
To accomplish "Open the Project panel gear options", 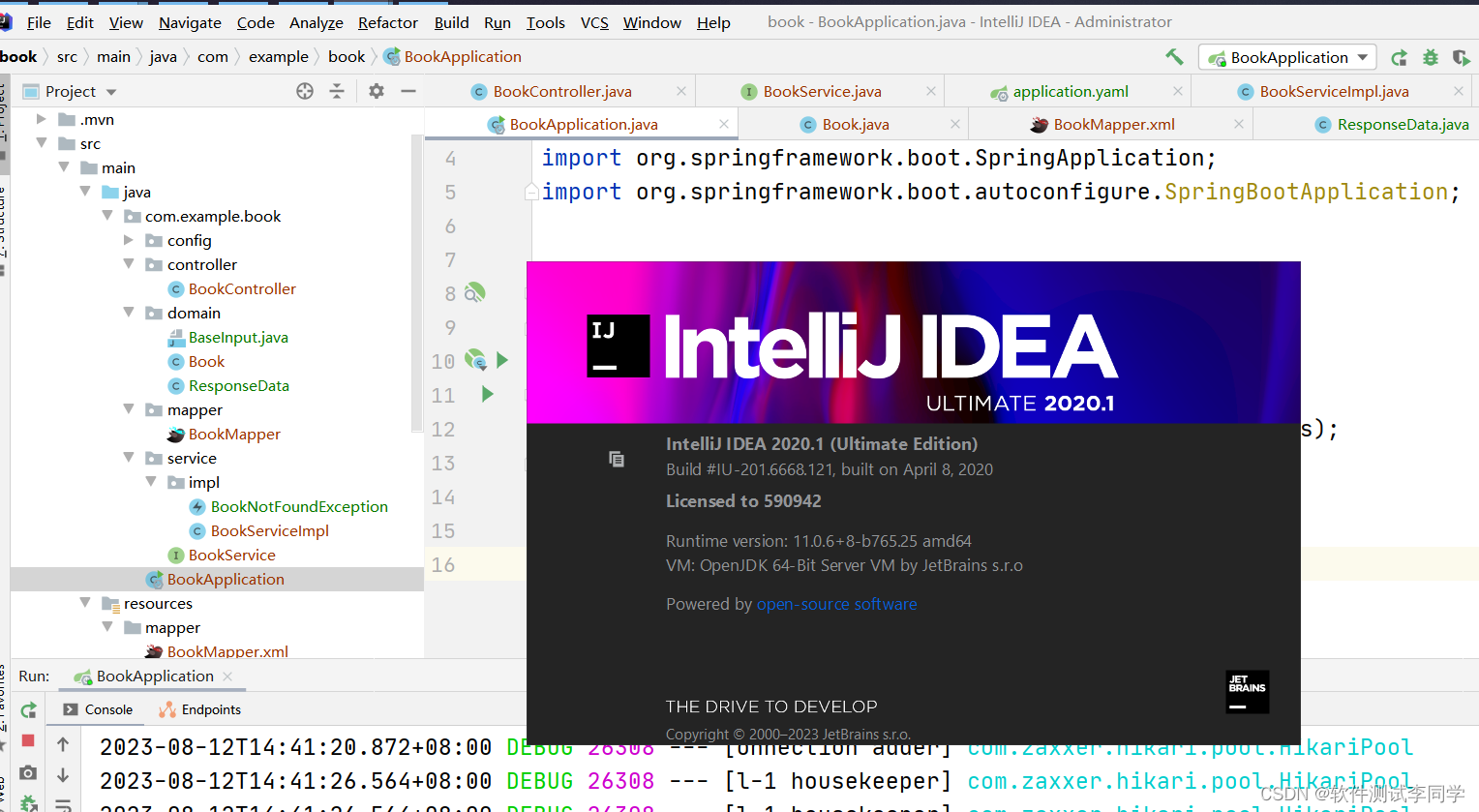I will pos(377,91).
